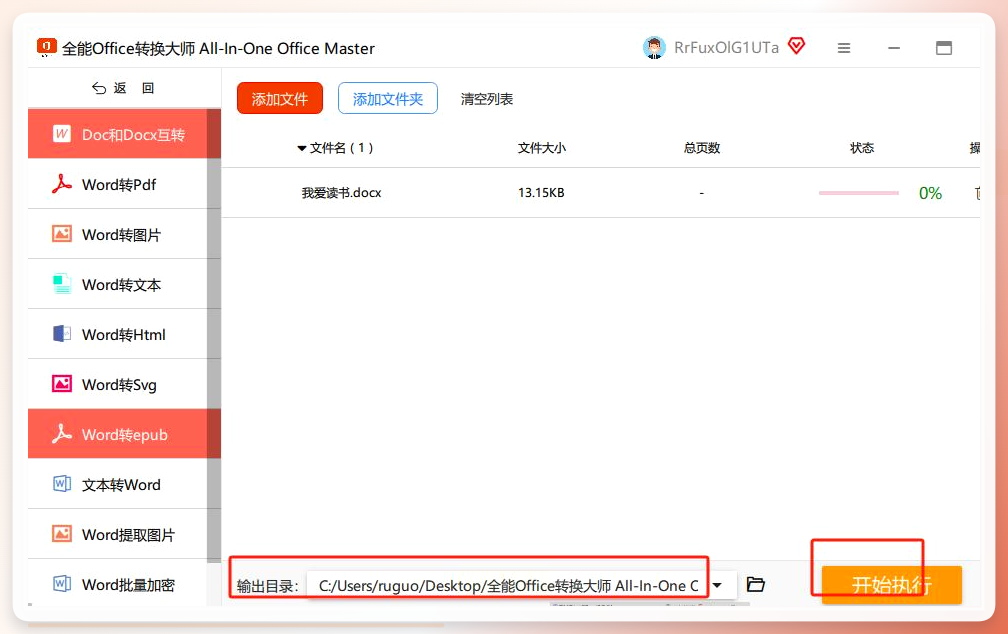Image resolution: width=1008 pixels, height=634 pixels.
Task: Click the Word转图片 picture icon
Action: pyautogui.click(x=62, y=234)
